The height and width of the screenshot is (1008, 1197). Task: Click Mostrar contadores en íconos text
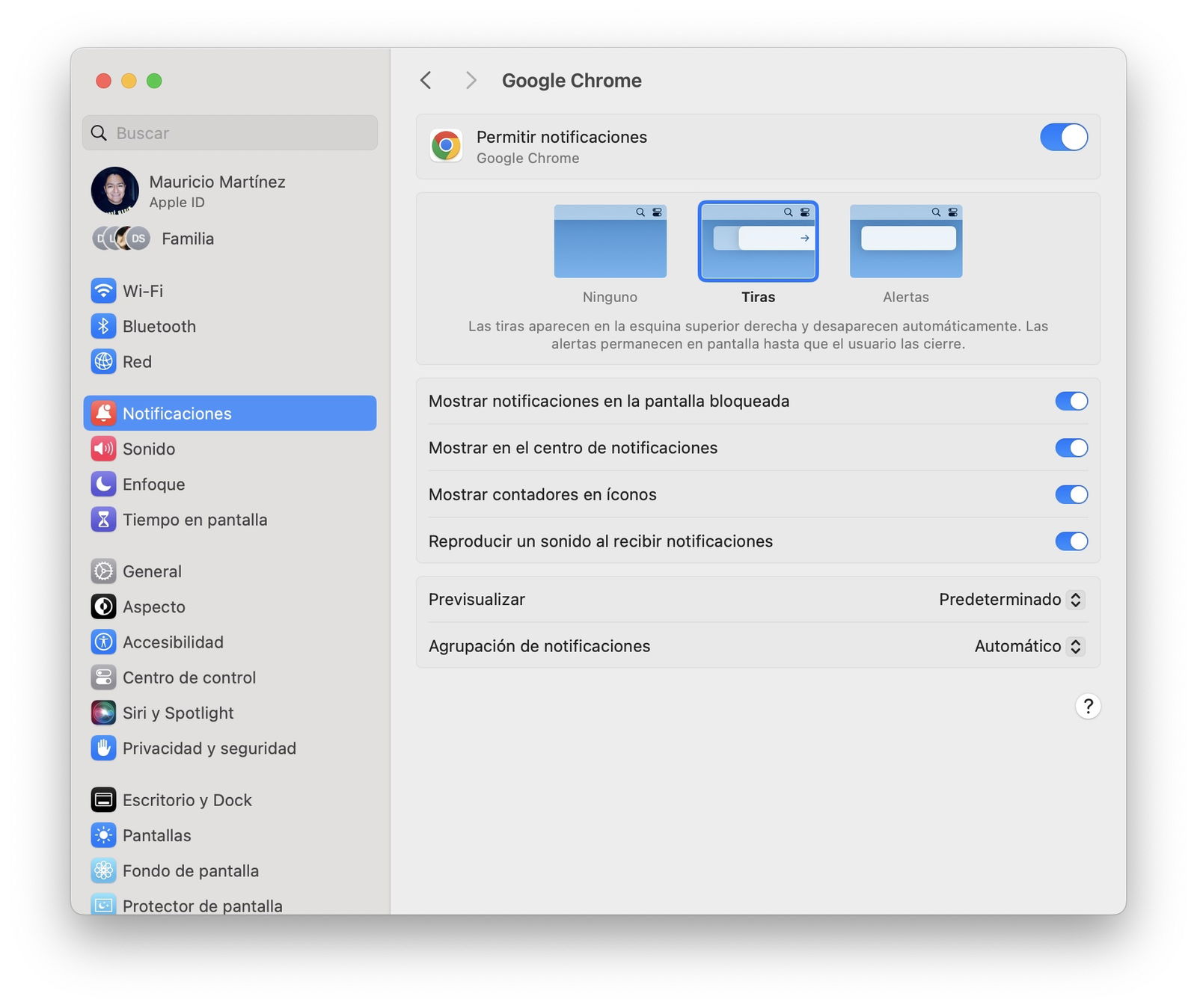click(x=542, y=494)
